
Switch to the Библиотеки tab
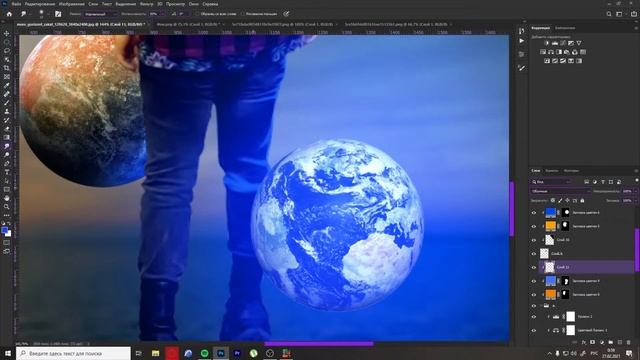click(x=565, y=28)
